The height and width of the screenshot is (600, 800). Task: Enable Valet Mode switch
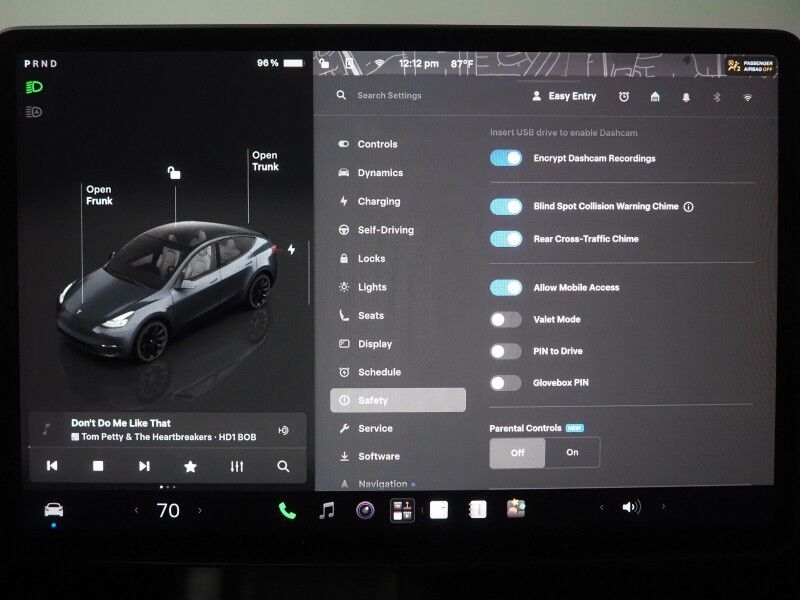click(506, 319)
